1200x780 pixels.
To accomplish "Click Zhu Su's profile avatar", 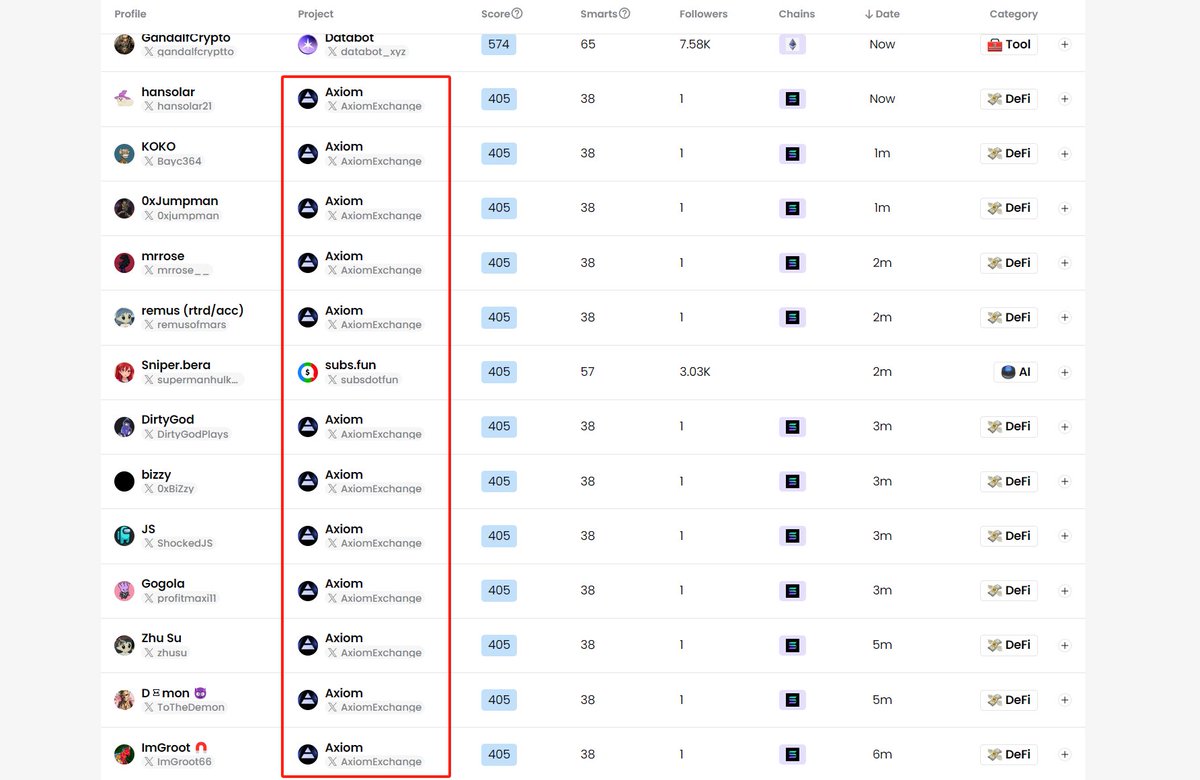I will click(124, 645).
